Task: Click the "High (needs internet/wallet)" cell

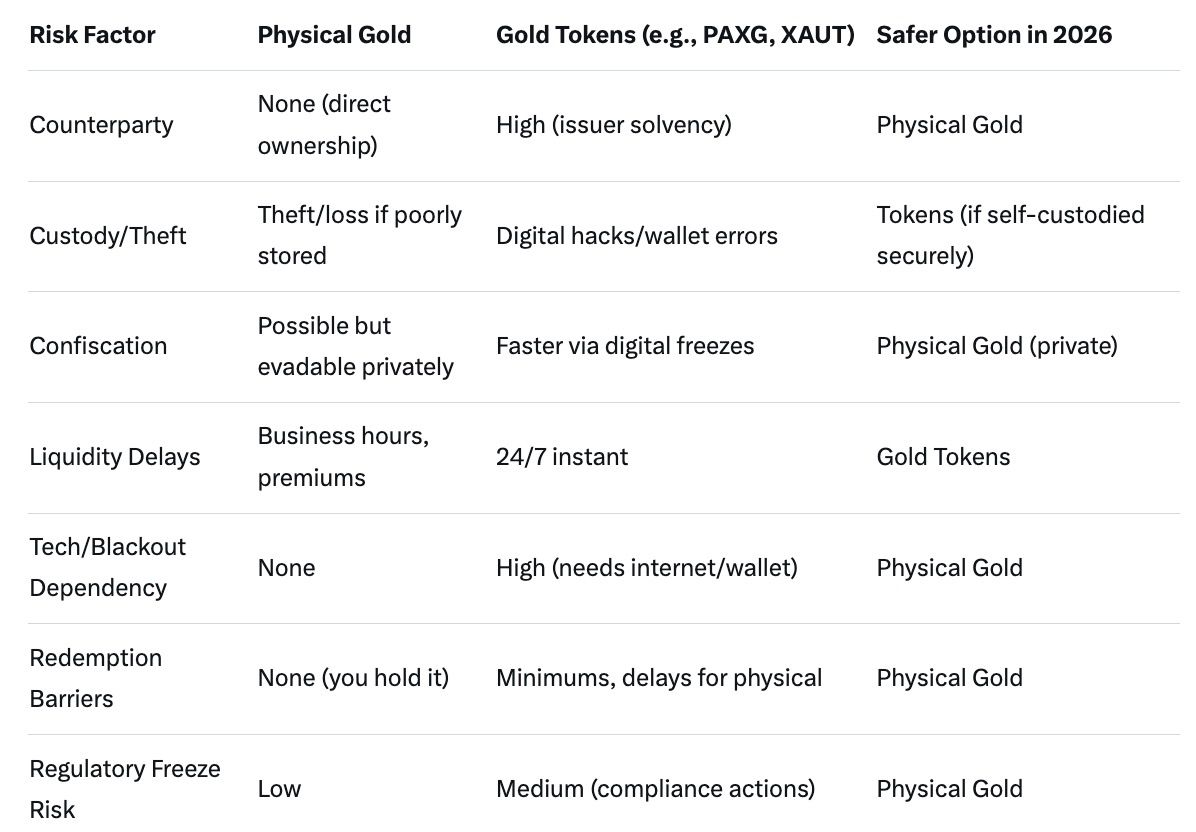Action: pyautogui.click(x=647, y=568)
